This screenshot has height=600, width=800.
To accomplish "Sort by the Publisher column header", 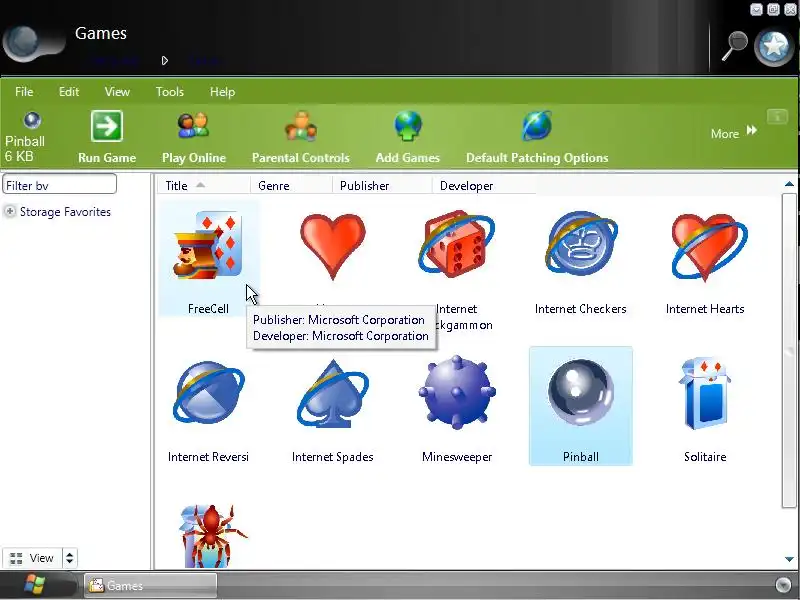I will coord(382,186).
